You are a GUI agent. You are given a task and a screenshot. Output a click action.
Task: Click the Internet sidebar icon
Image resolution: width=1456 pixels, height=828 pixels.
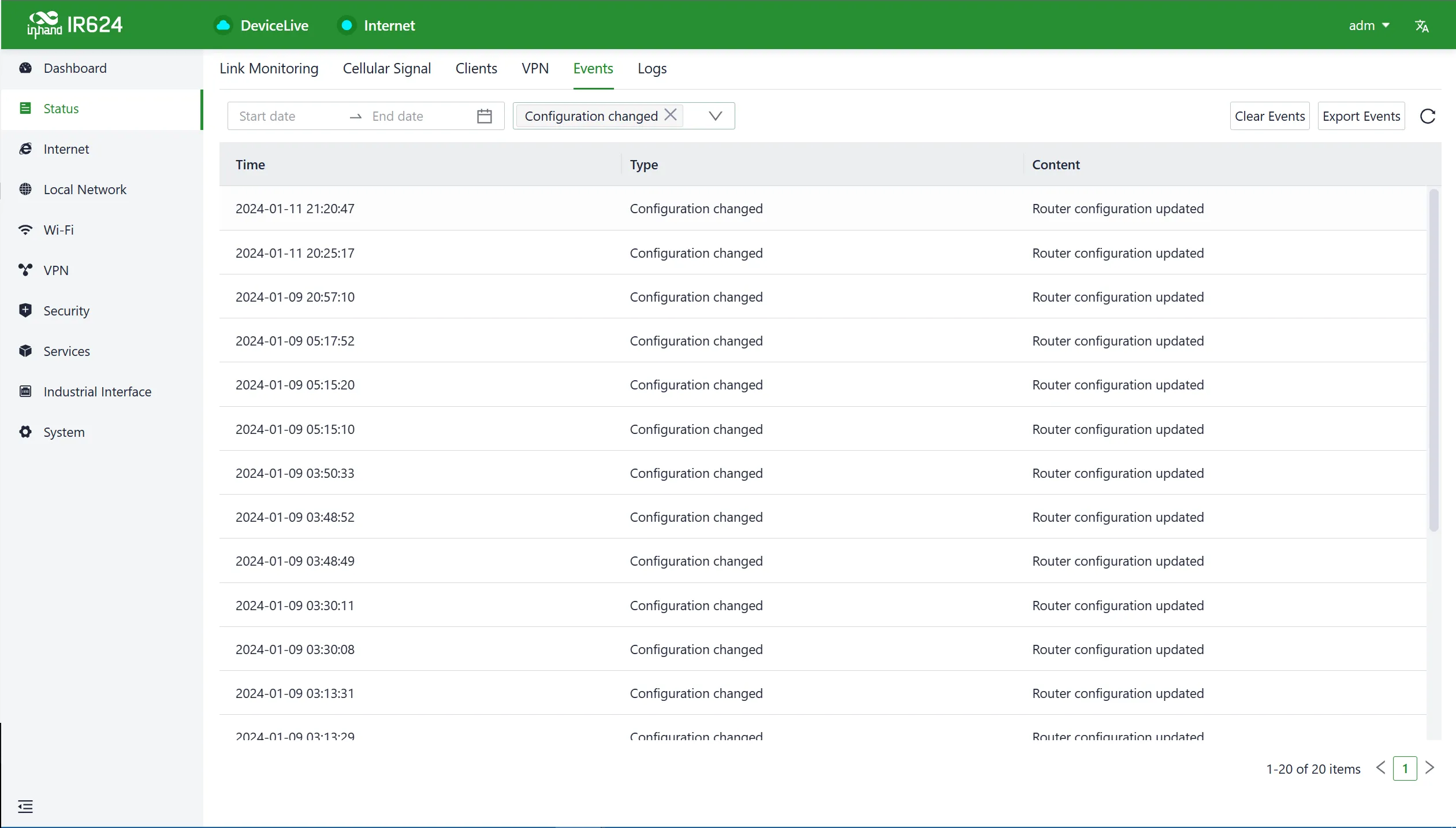[x=25, y=149]
